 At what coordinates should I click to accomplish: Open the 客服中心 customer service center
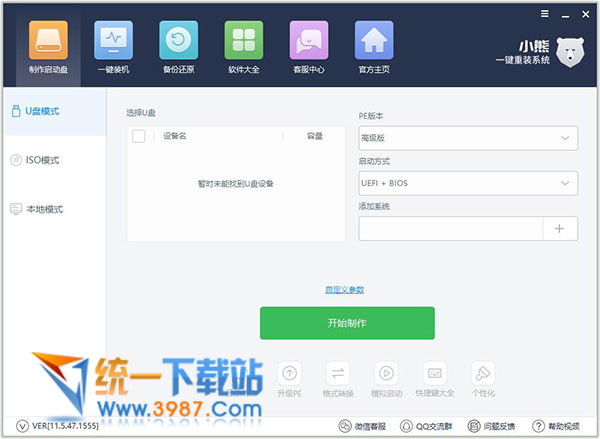[x=308, y=47]
